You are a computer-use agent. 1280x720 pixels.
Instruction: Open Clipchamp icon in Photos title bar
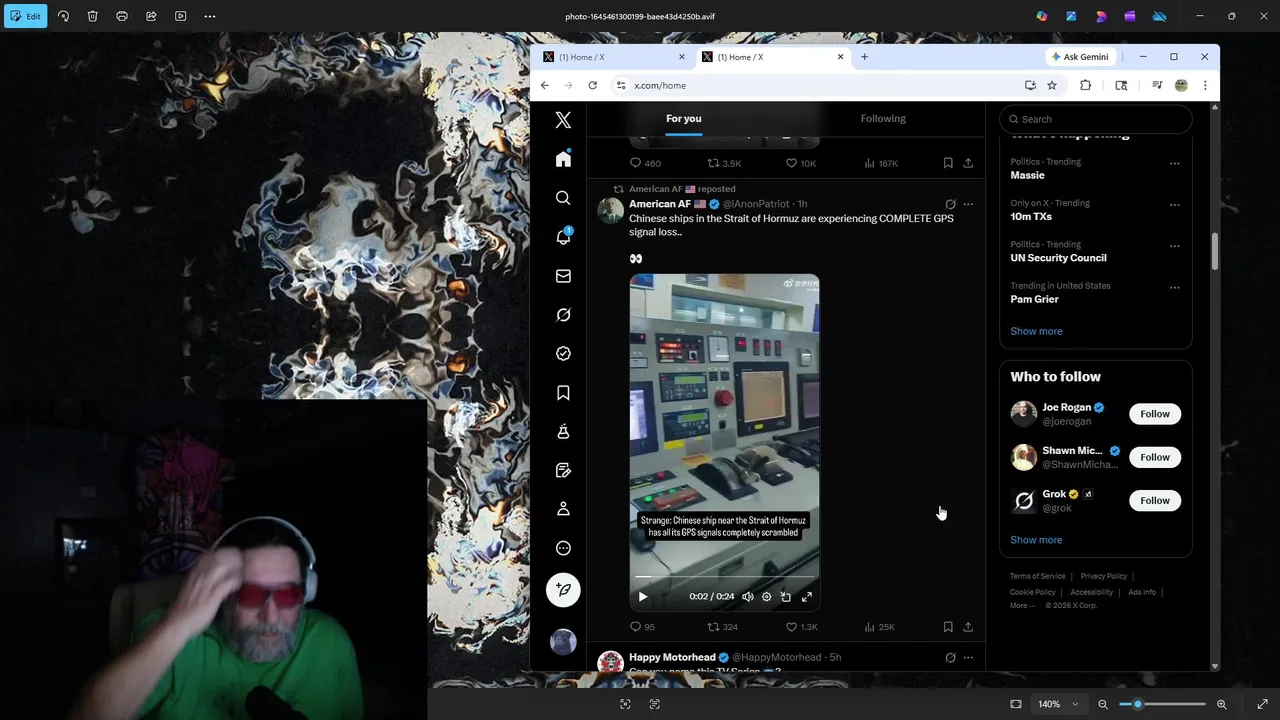[x=1130, y=16]
